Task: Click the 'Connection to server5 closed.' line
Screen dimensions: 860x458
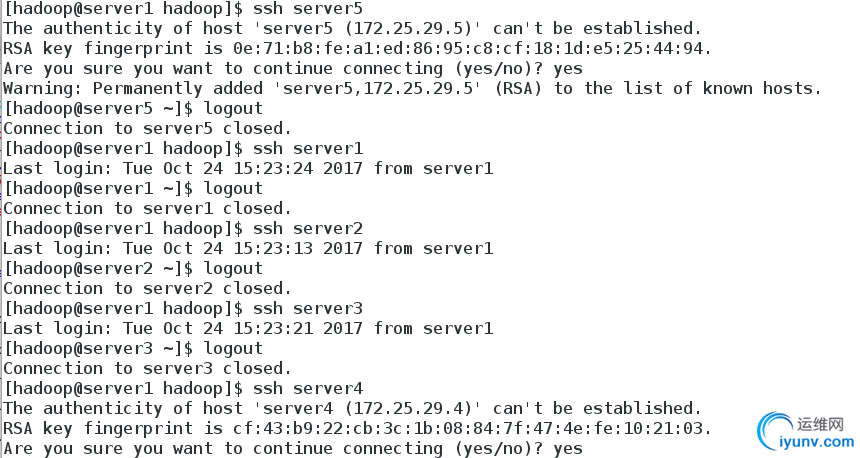Action: [147, 128]
